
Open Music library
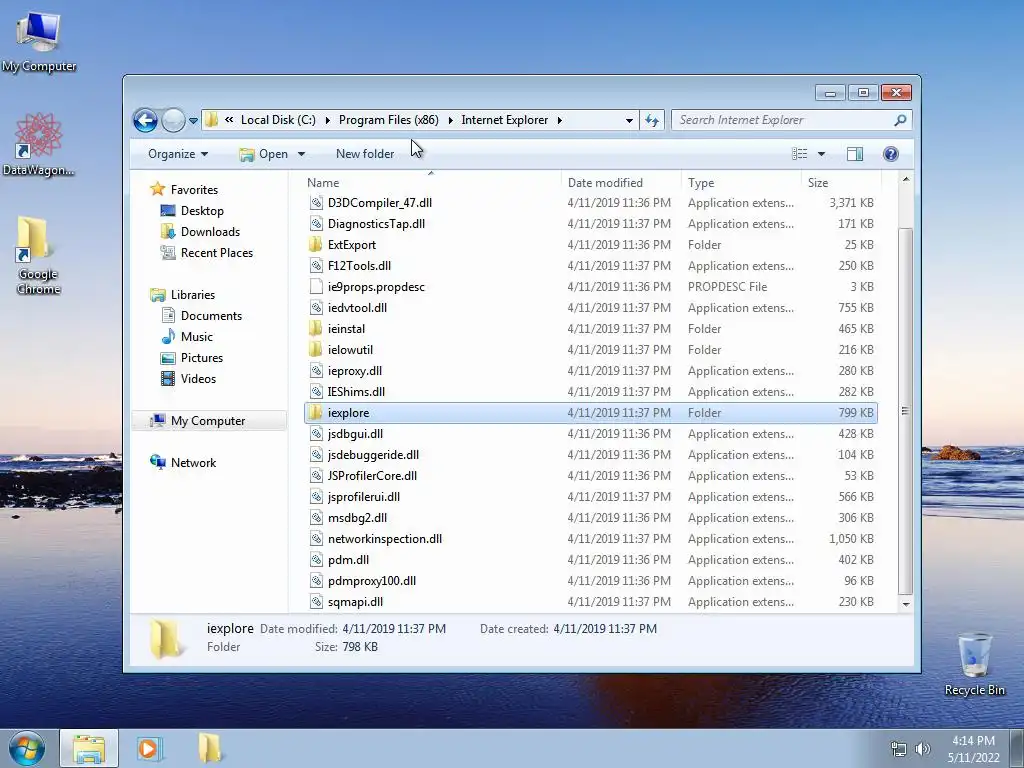(x=197, y=337)
